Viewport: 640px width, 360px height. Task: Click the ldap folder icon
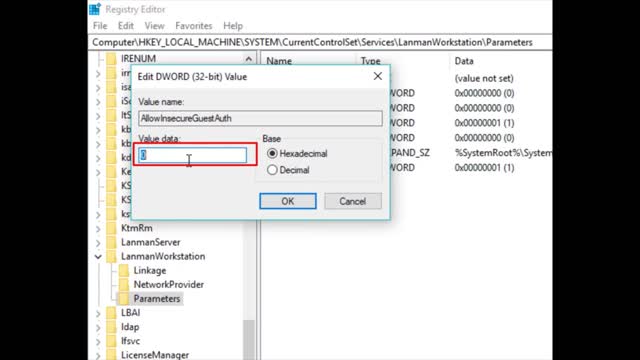pyautogui.click(x=111, y=327)
